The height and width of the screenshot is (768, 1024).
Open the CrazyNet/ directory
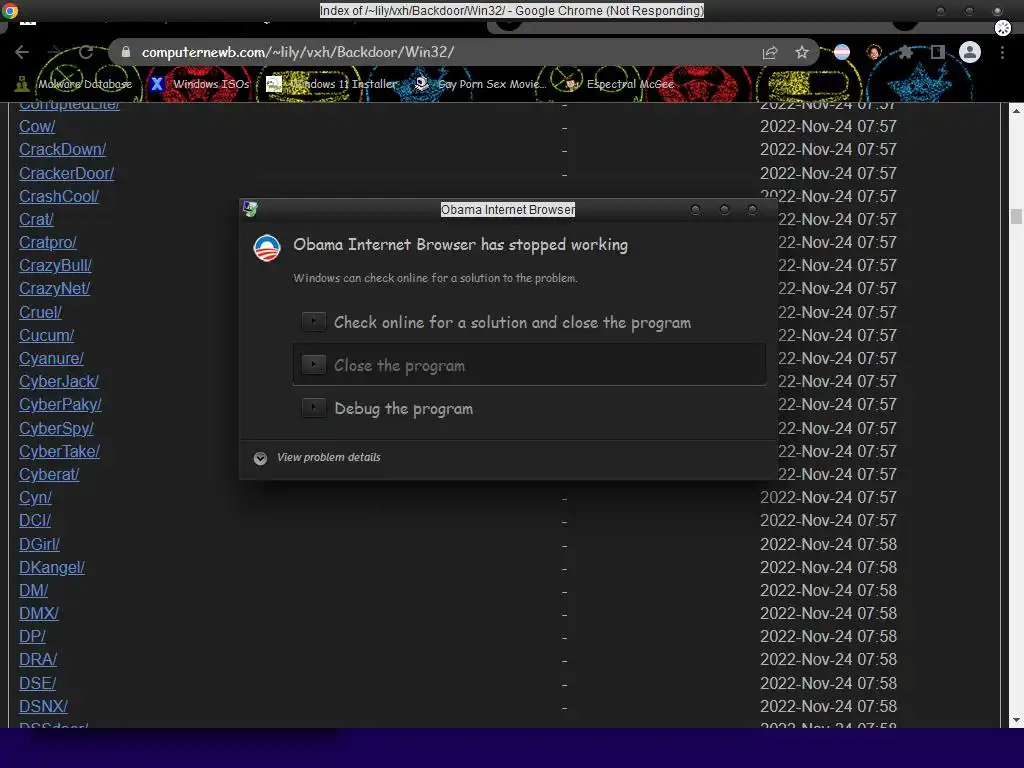coord(55,289)
